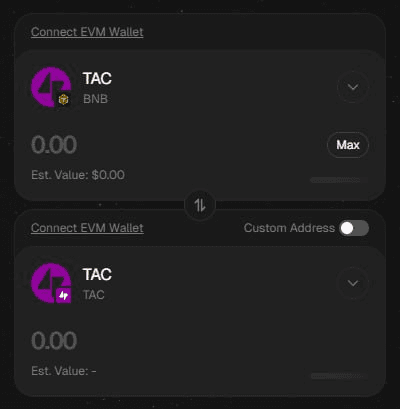Click the purple TAC token logo in source panel
Screen dimensions: 400x409
click(x=51, y=87)
